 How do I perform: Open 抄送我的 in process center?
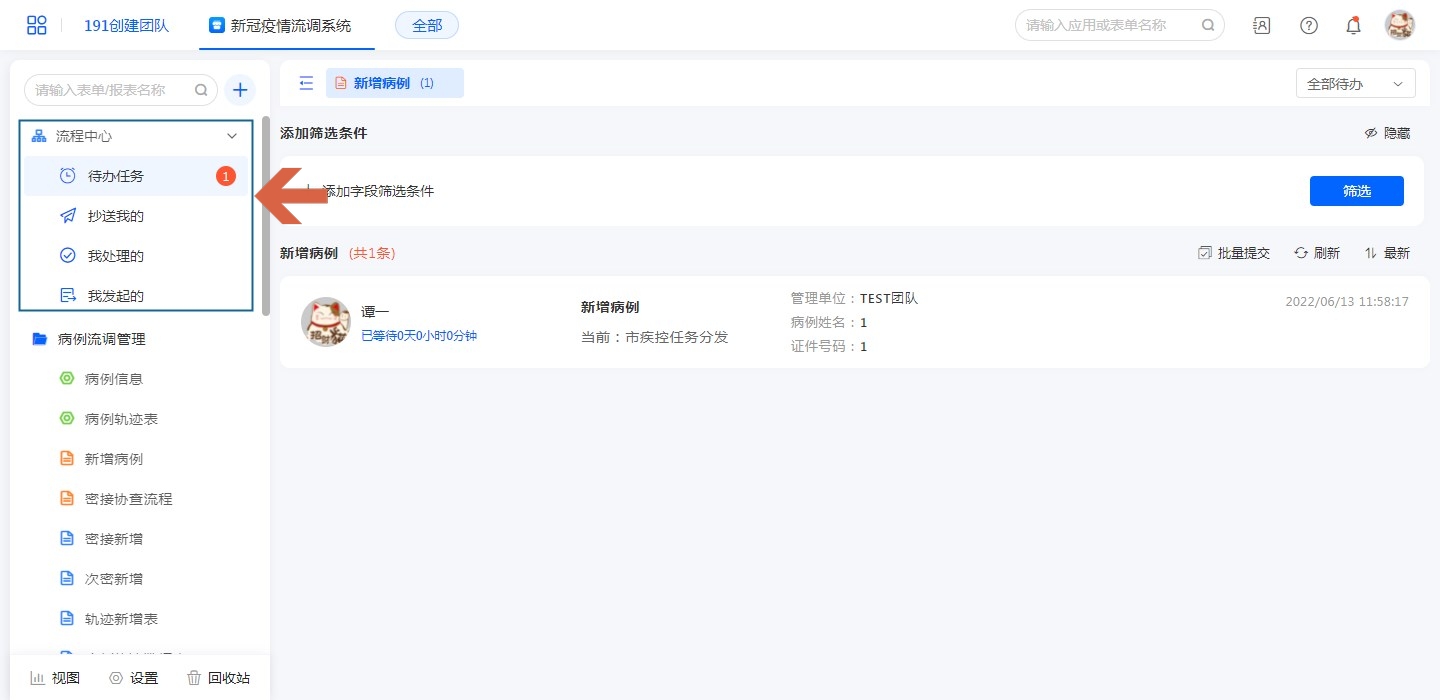point(116,216)
